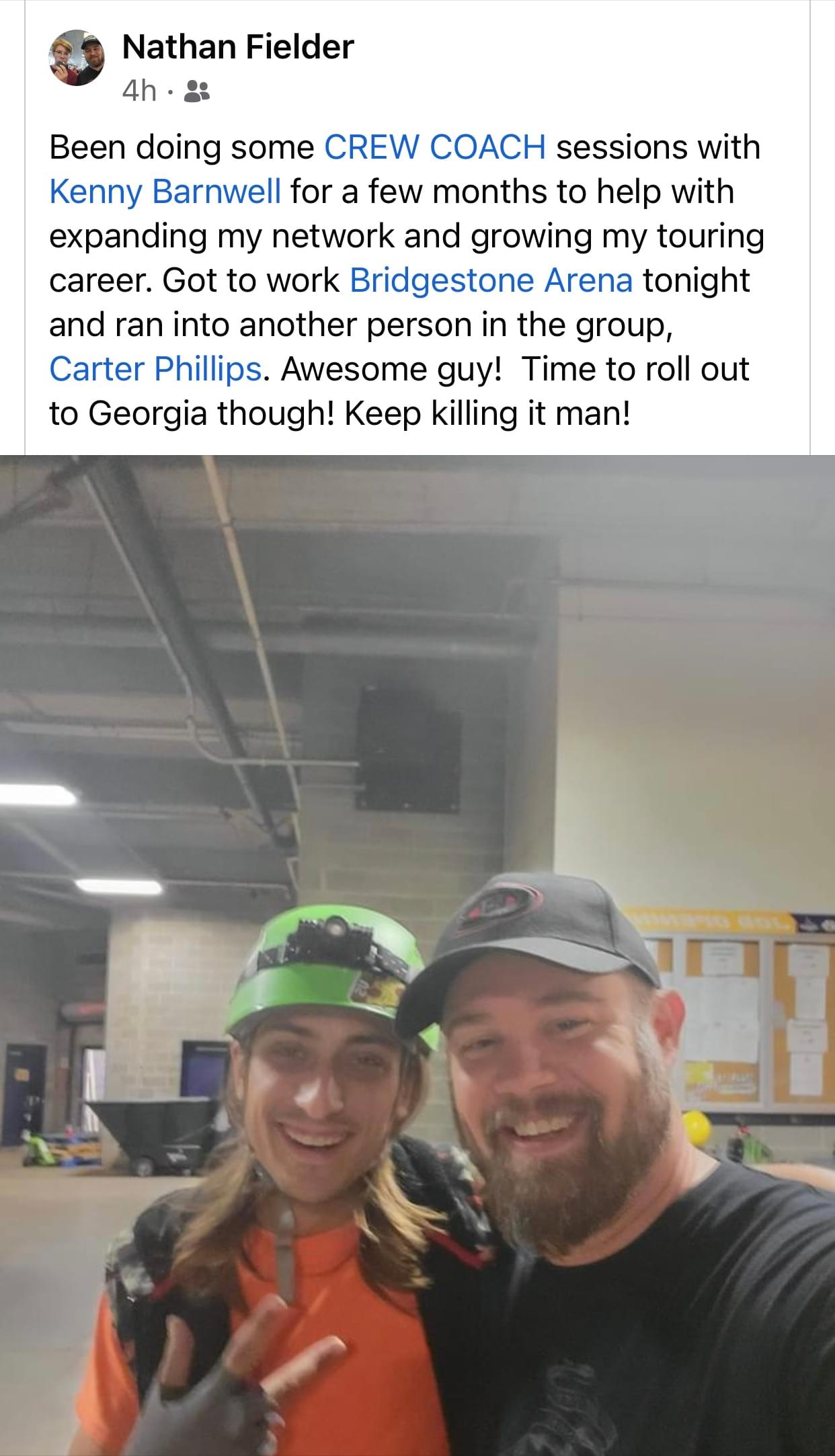
Task: Click the post text 'Keep killing it man!'
Action: click(x=488, y=413)
